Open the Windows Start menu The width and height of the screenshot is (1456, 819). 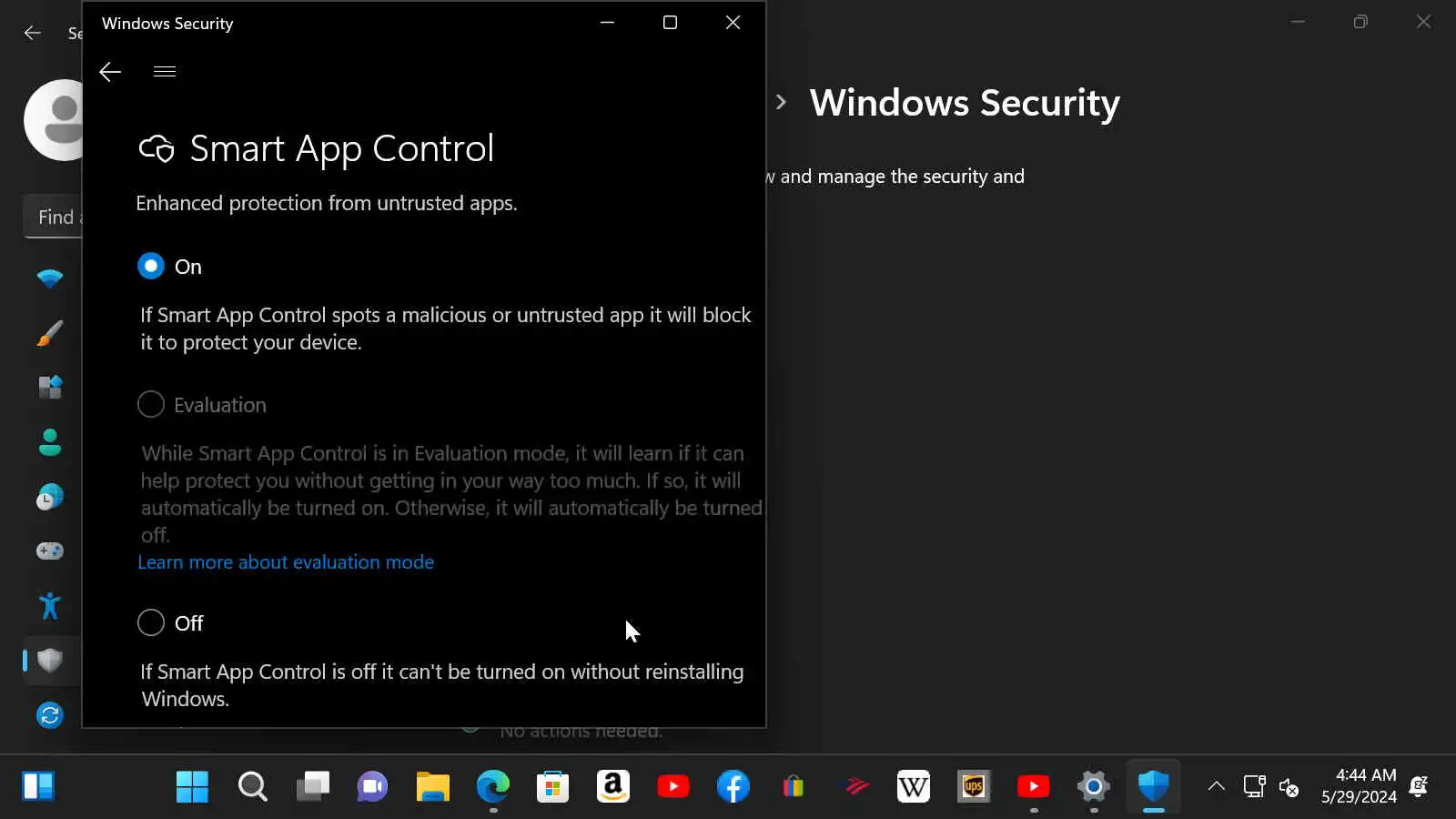(192, 786)
